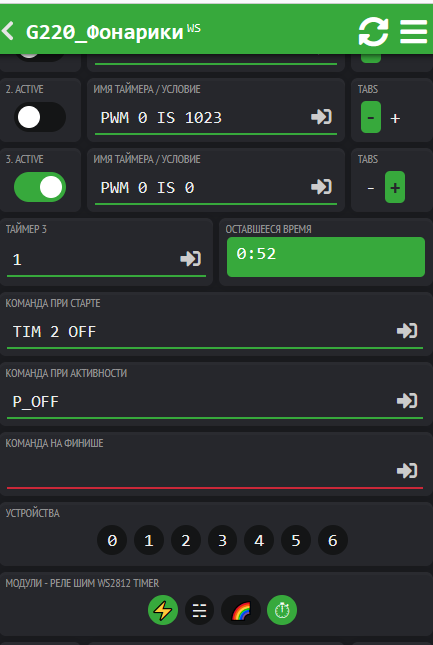
Task: Click the refresh sync icon in header
Action: tap(373, 32)
